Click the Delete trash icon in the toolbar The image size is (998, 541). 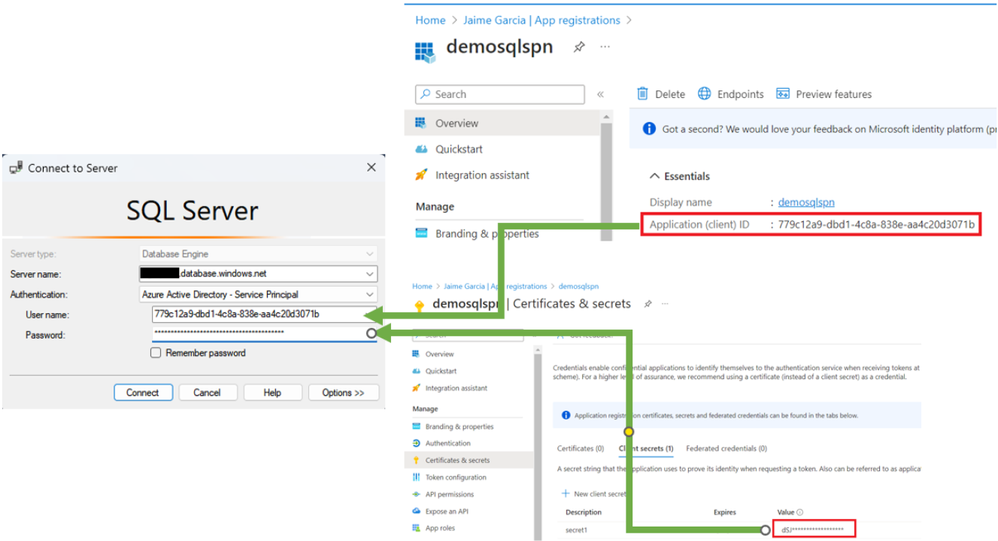click(x=642, y=94)
